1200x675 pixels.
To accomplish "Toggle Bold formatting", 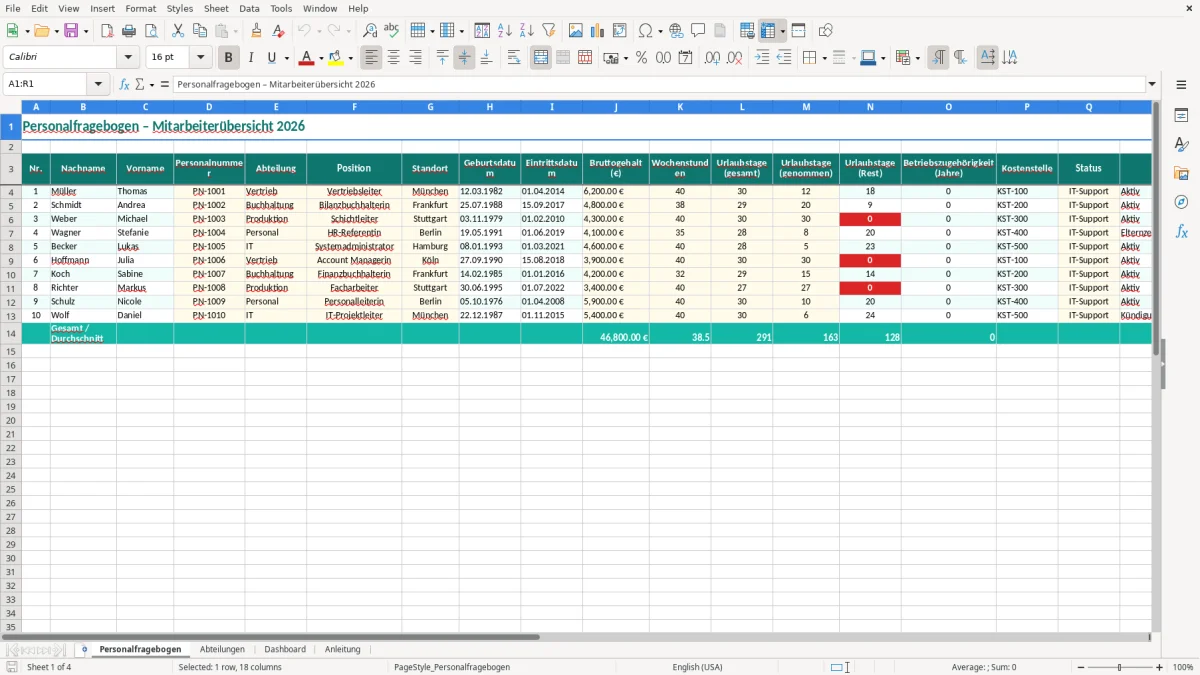I will [x=228, y=58].
